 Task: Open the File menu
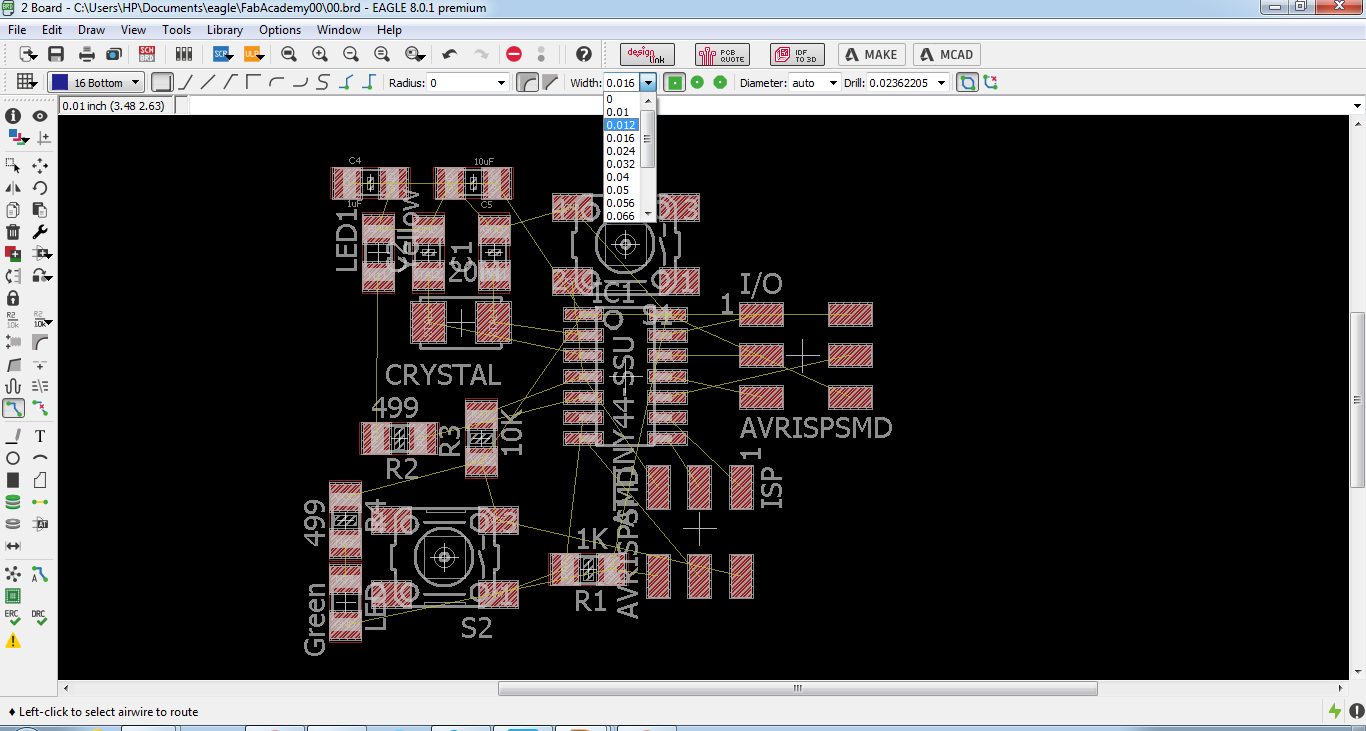coord(17,30)
